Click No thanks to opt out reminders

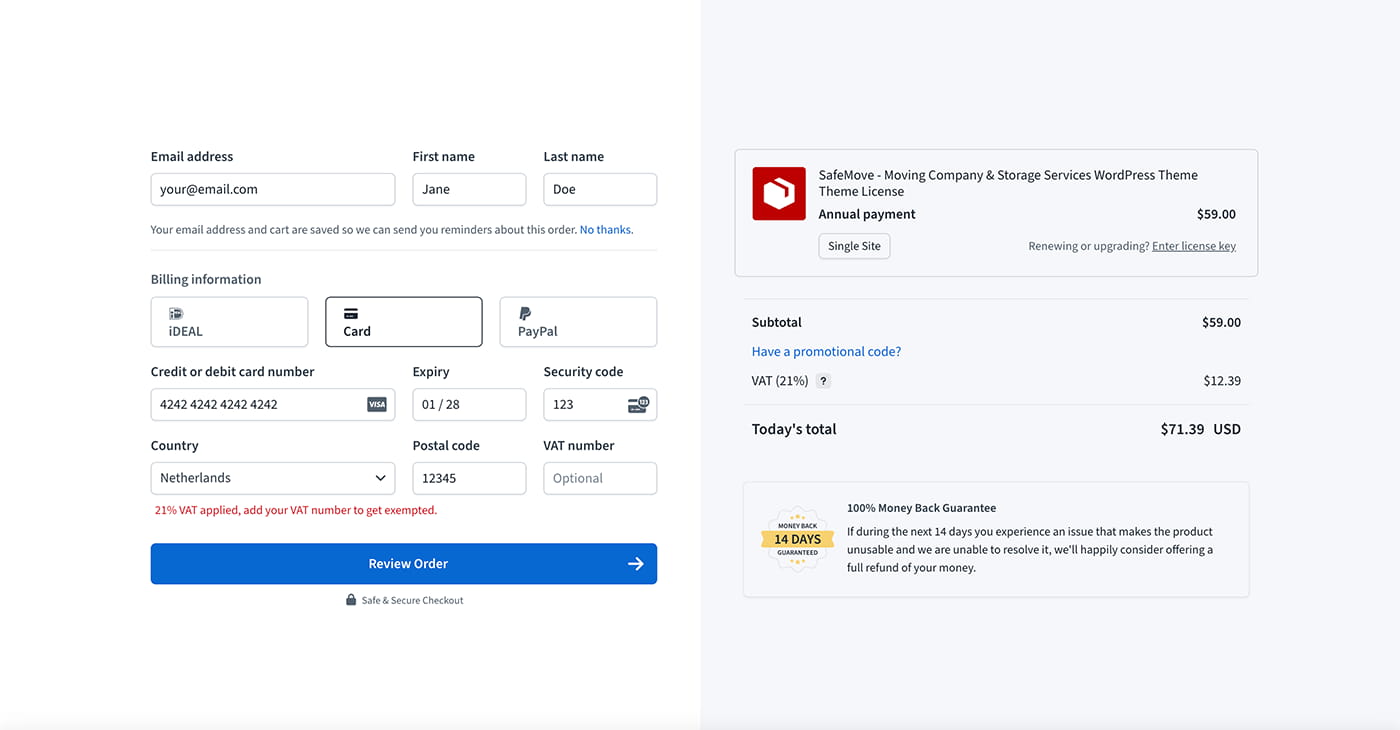pos(605,230)
